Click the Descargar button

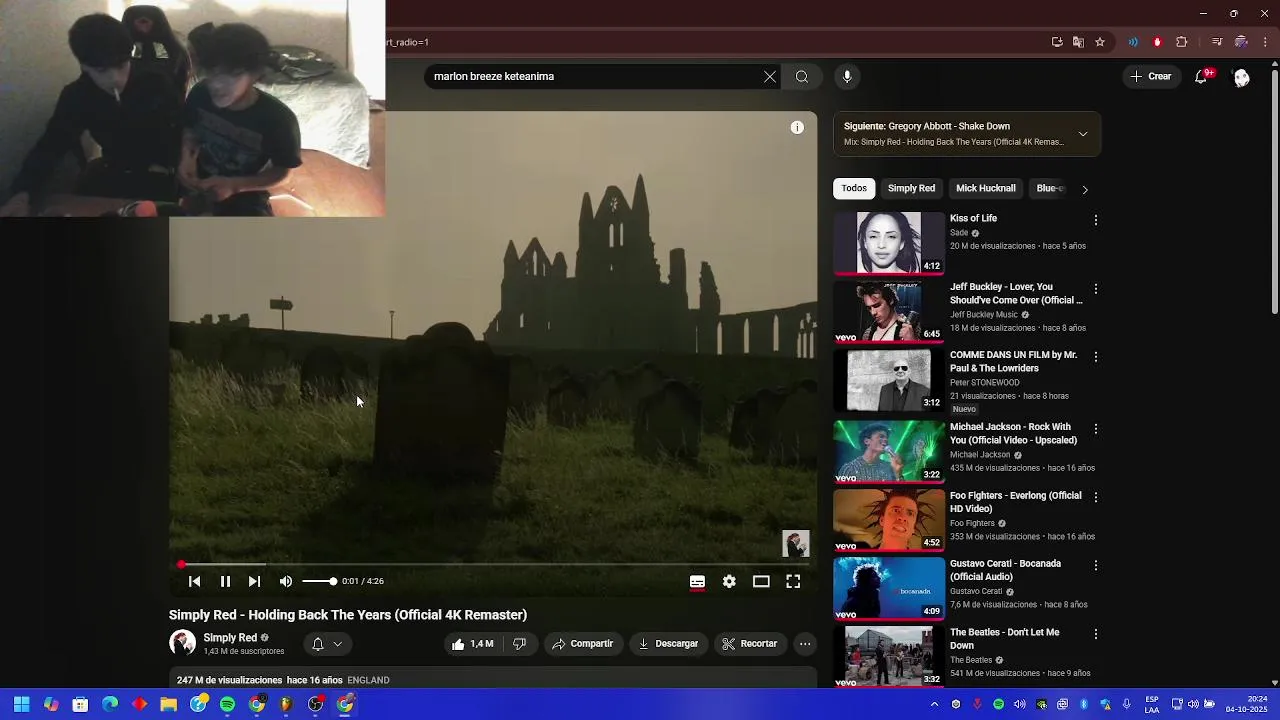[669, 644]
